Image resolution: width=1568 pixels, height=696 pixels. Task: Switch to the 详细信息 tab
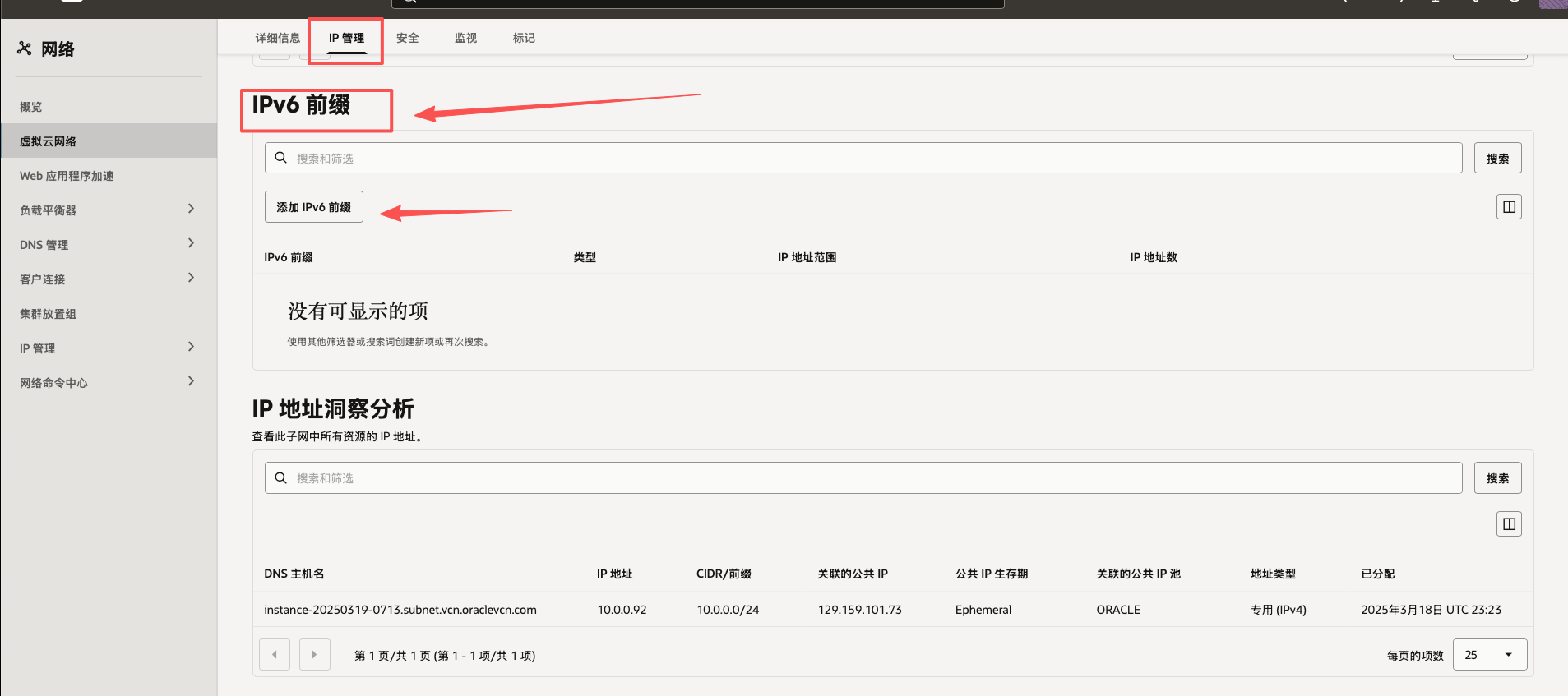[x=277, y=38]
